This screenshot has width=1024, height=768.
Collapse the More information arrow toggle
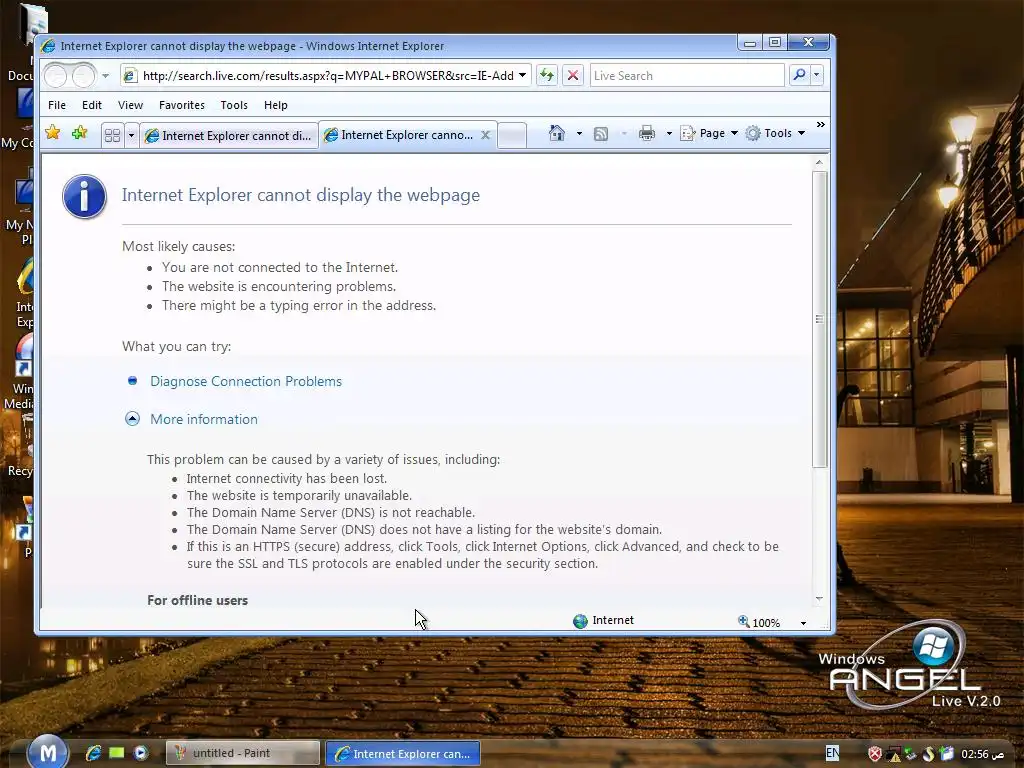132,419
